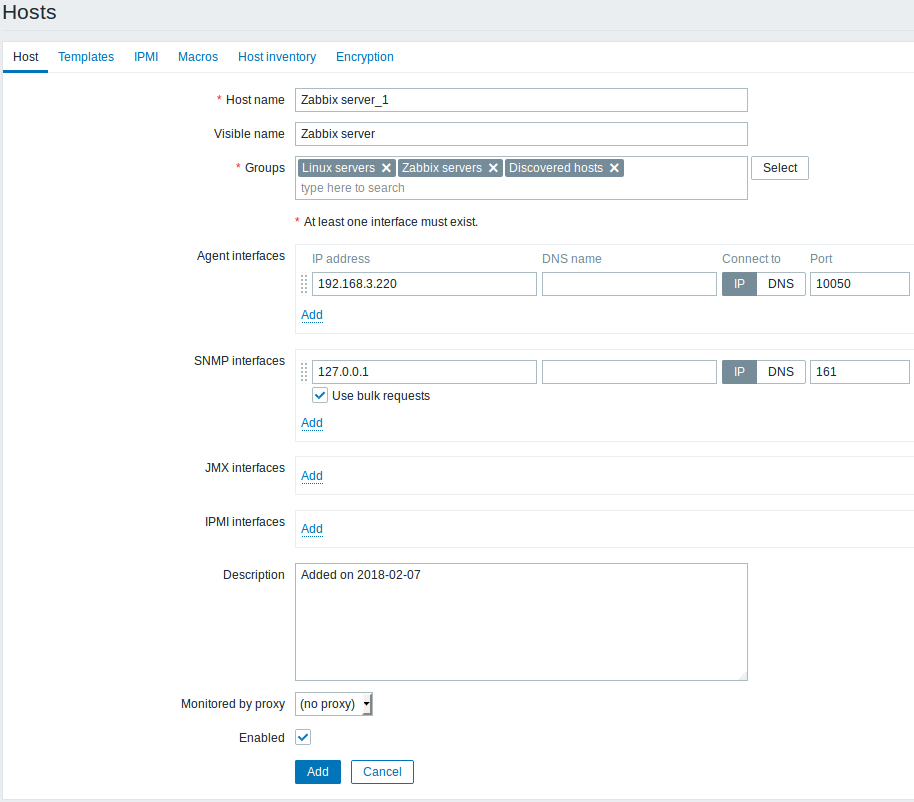Select DNS connection for SNMP interface
Image resolution: width=914 pixels, height=802 pixels.
[781, 372]
